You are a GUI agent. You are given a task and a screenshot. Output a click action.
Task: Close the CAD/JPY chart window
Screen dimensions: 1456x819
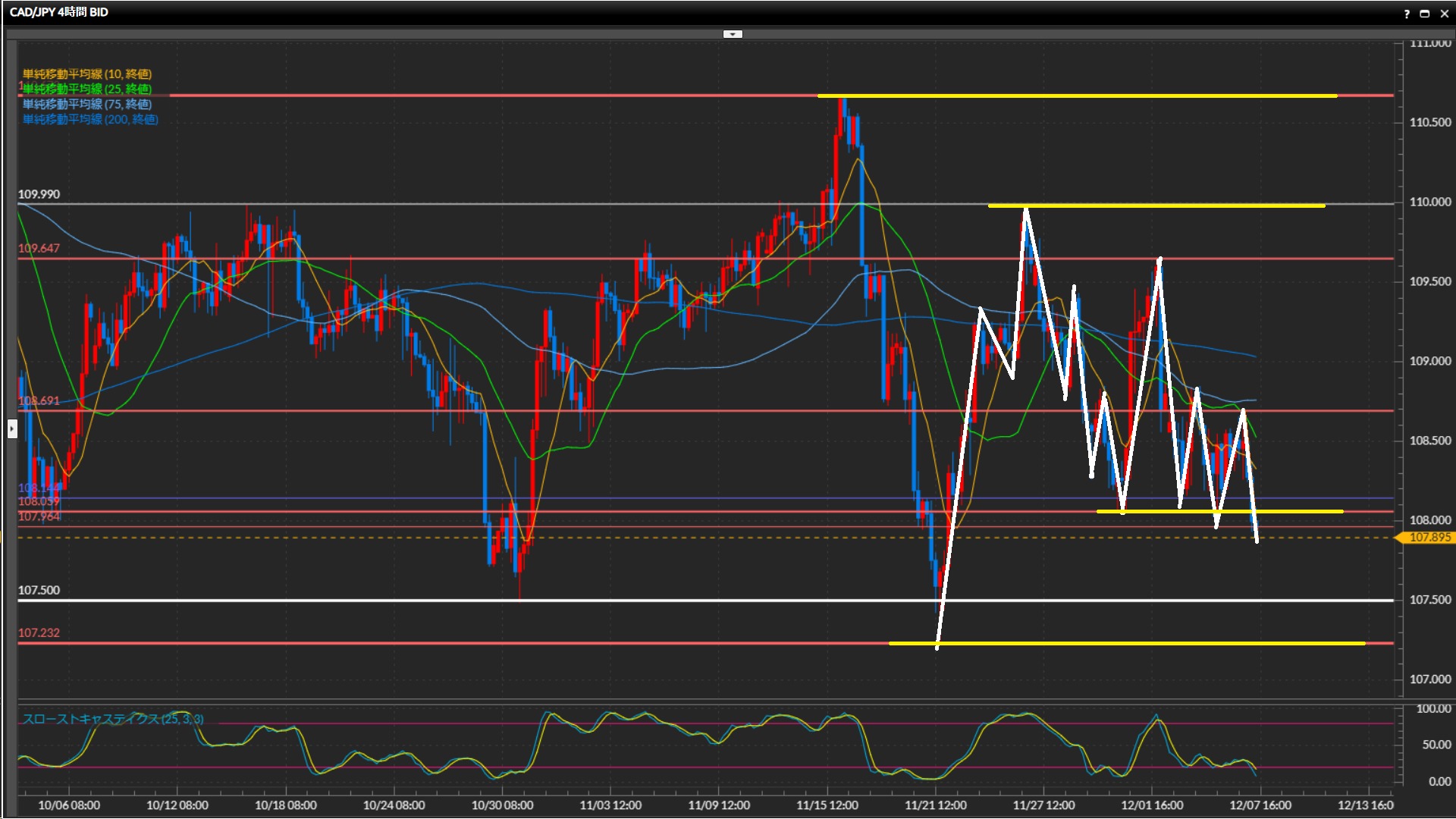(x=1444, y=14)
